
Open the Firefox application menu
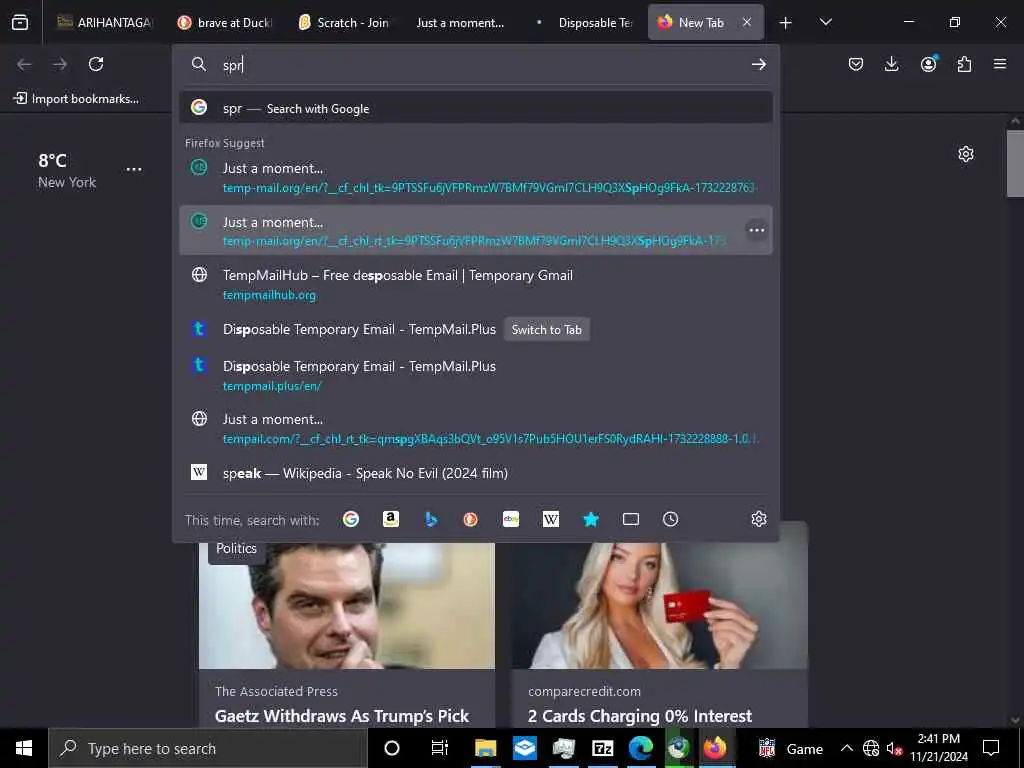(1000, 63)
